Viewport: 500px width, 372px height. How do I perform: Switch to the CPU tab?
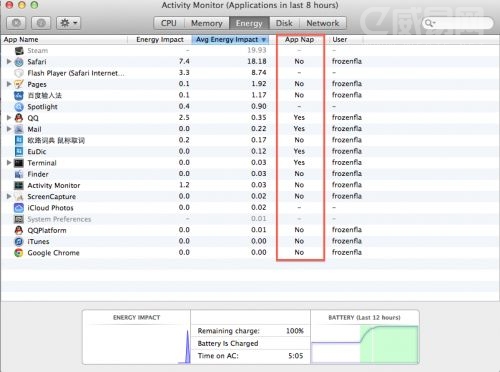[x=169, y=23]
